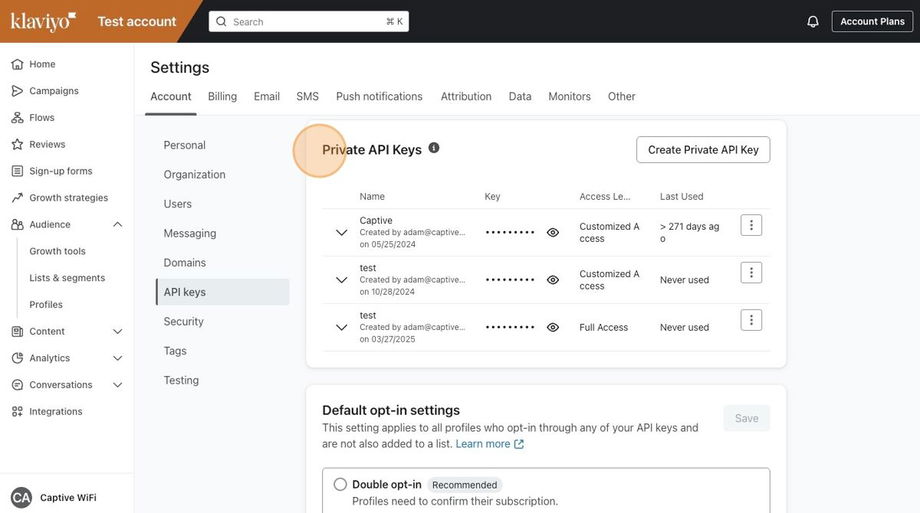Open the Reviews star icon

coord(17,144)
